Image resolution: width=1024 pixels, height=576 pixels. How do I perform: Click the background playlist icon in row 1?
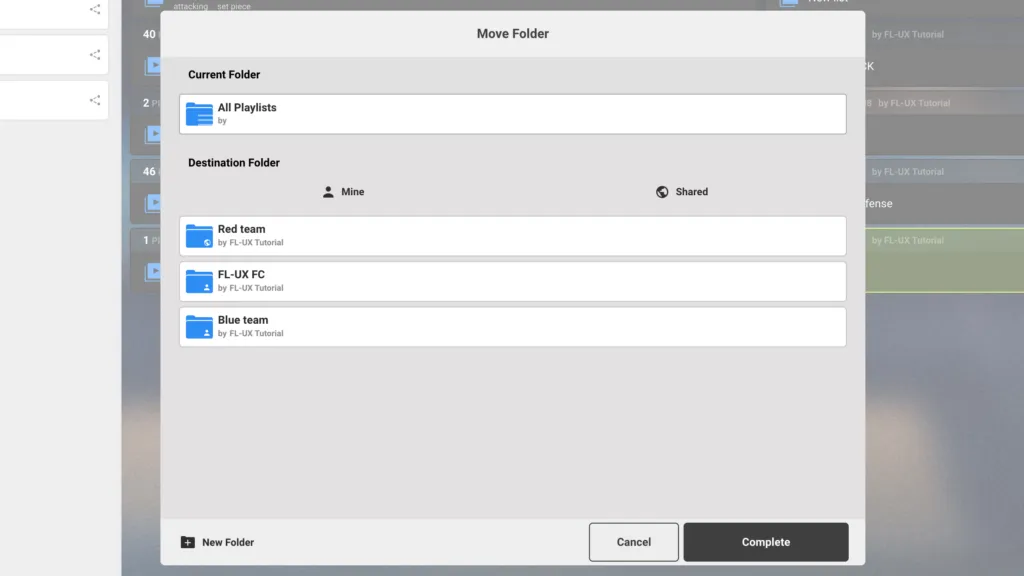click(153, 271)
